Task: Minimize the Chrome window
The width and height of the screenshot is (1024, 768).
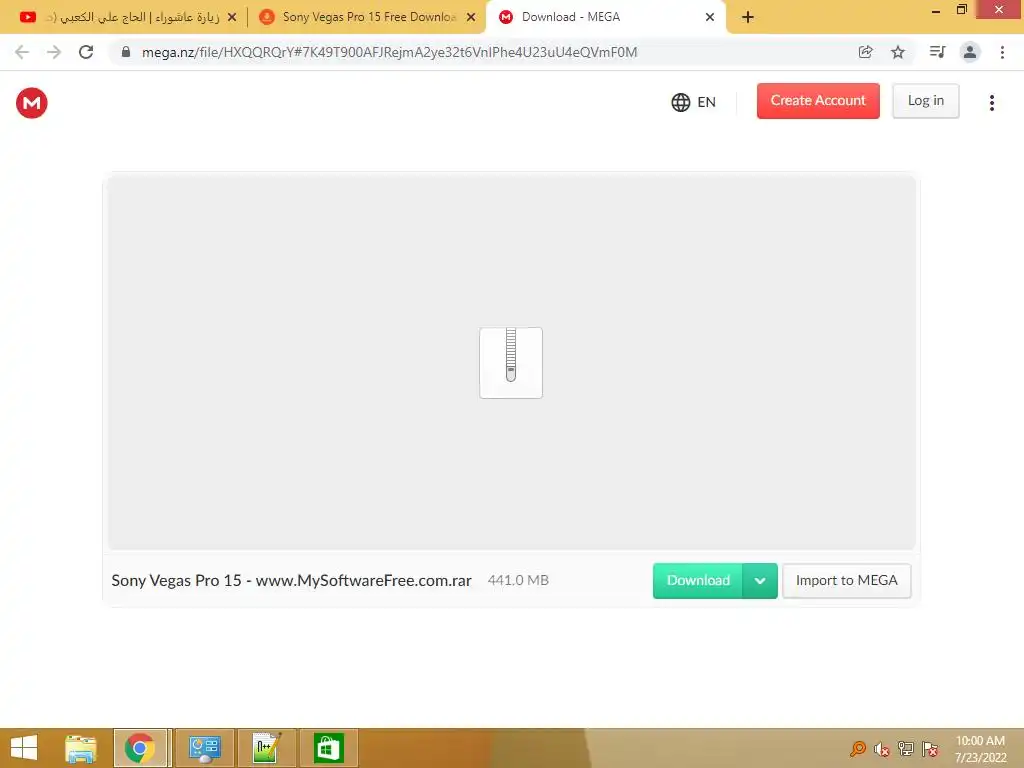Action: coord(935,10)
